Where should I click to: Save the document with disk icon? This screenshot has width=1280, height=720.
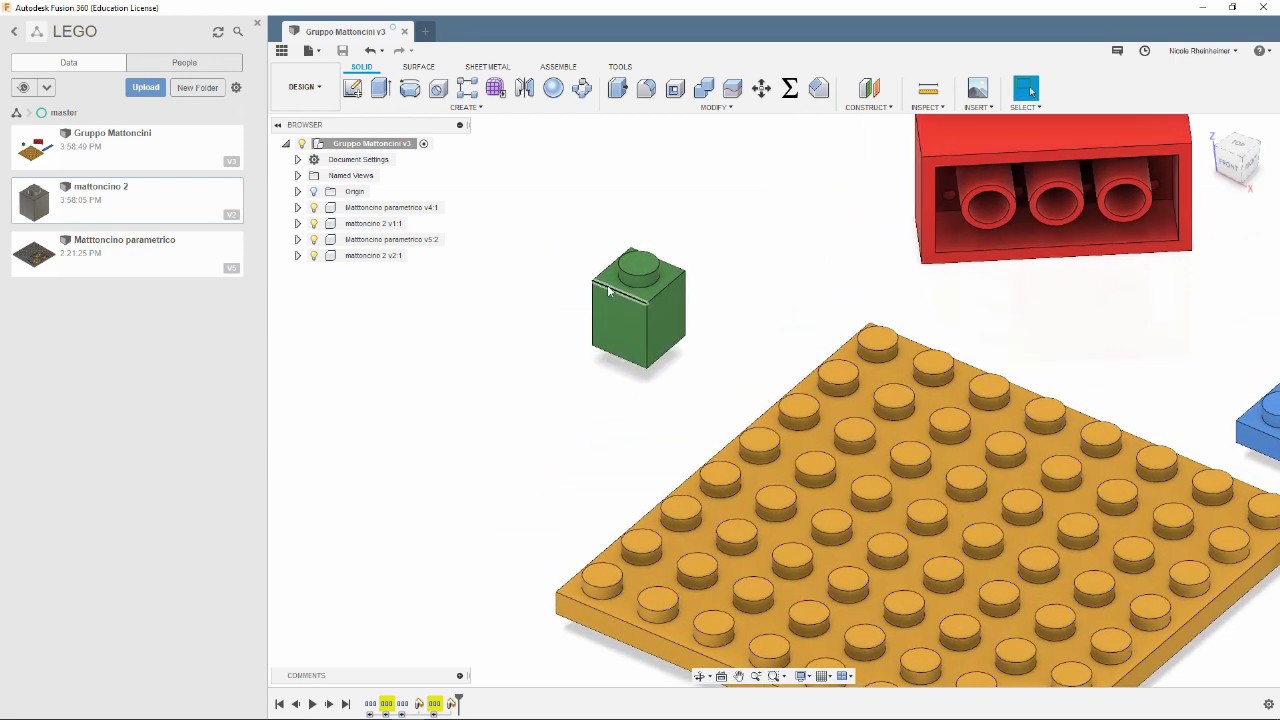click(342, 50)
